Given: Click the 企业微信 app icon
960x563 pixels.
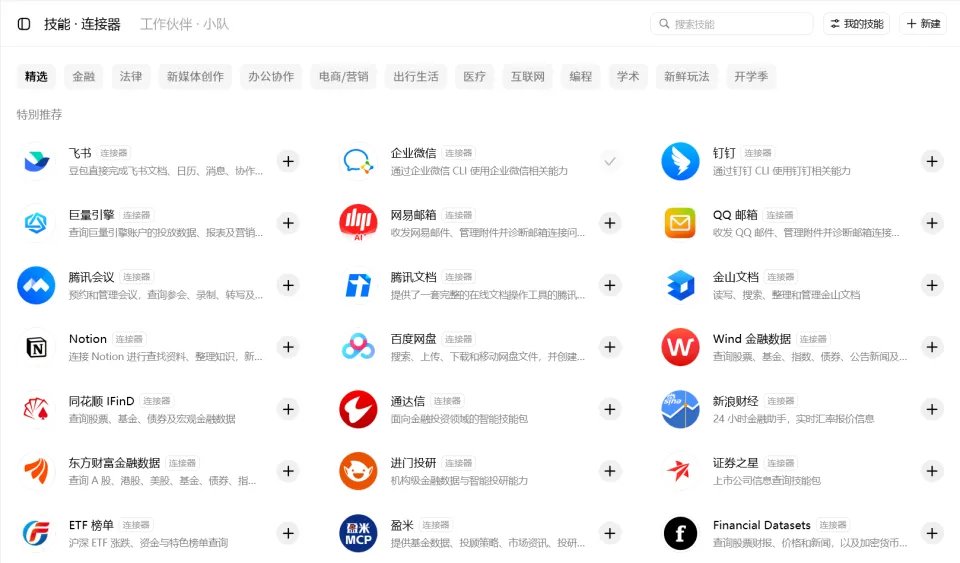Looking at the screenshot, I should 358,162.
